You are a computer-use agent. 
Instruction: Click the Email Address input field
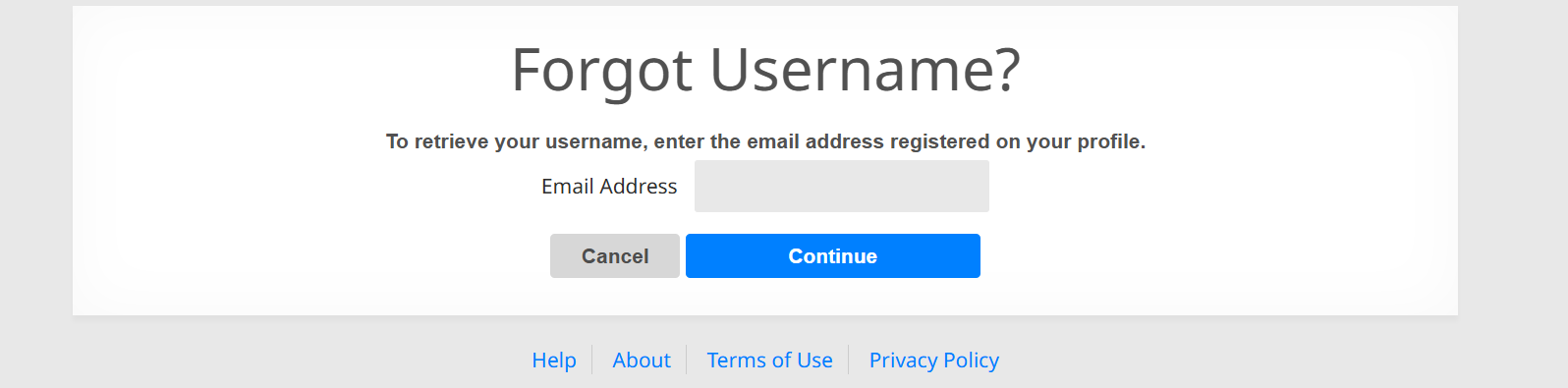pos(841,186)
